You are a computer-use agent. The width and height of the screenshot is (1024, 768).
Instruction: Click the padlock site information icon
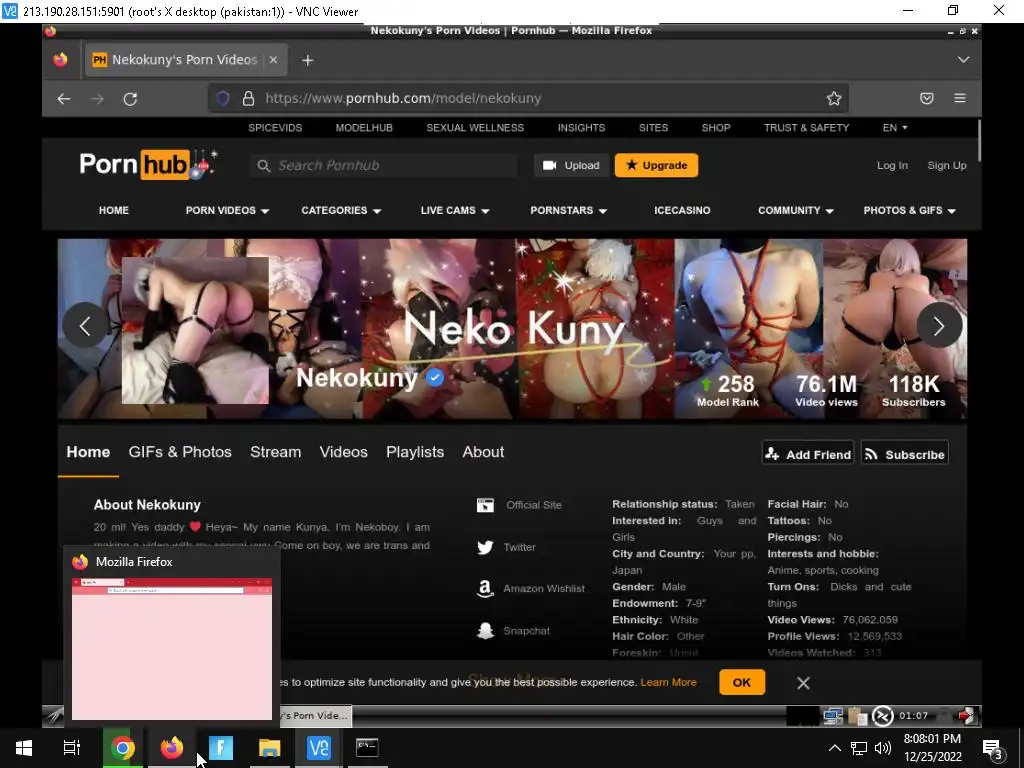(248, 99)
